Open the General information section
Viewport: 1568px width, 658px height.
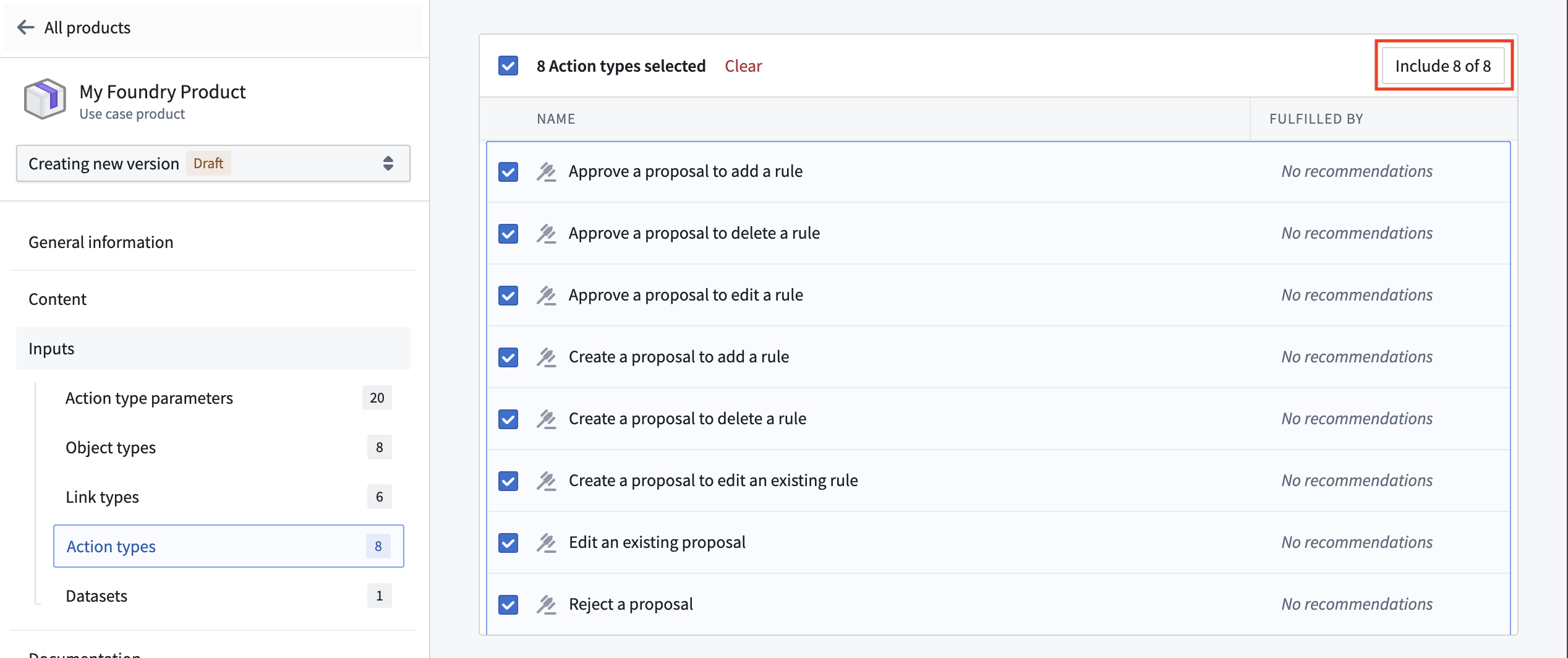coord(213,242)
